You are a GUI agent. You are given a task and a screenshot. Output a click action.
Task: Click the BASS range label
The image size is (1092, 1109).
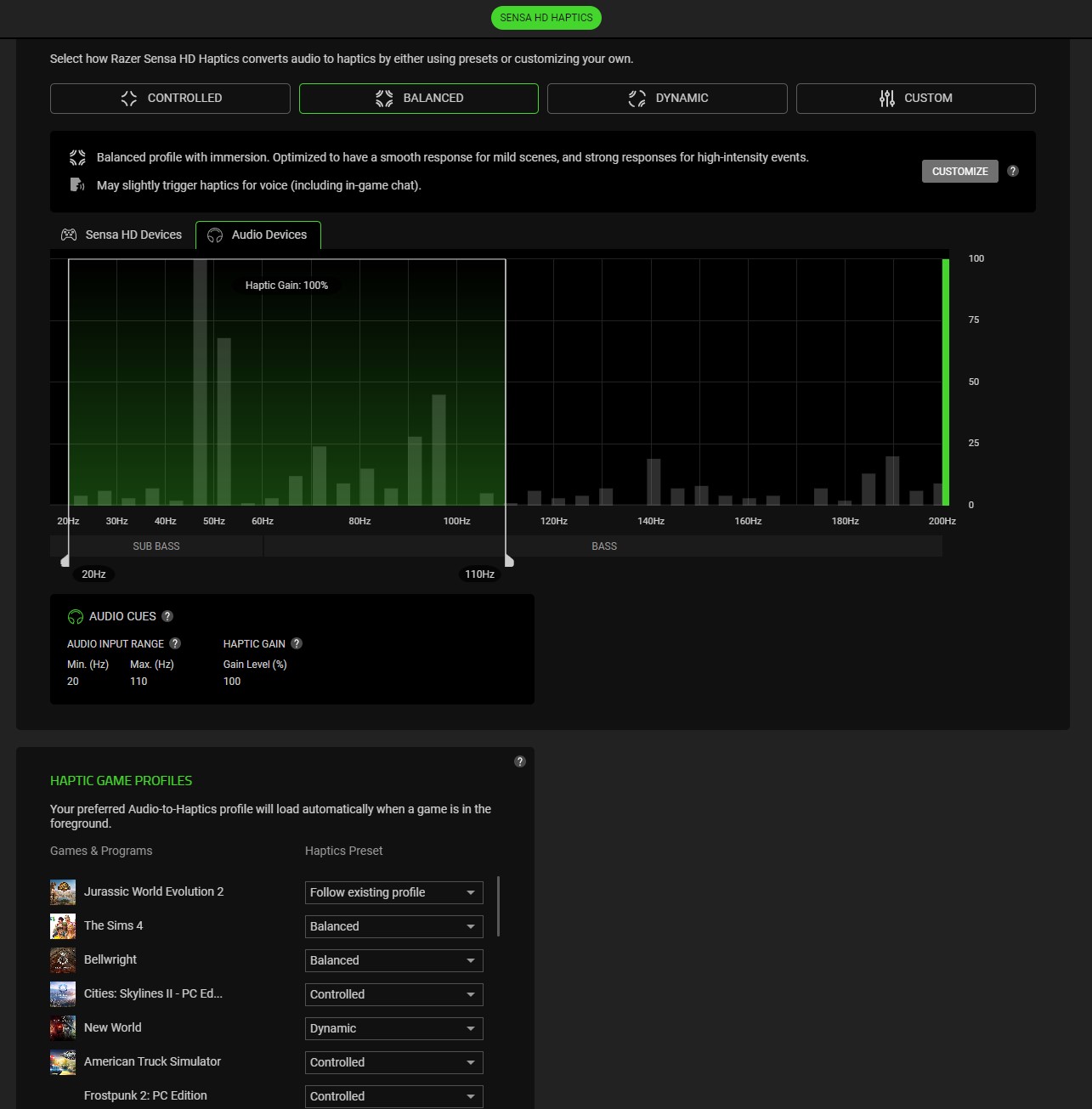pos(604,546)
